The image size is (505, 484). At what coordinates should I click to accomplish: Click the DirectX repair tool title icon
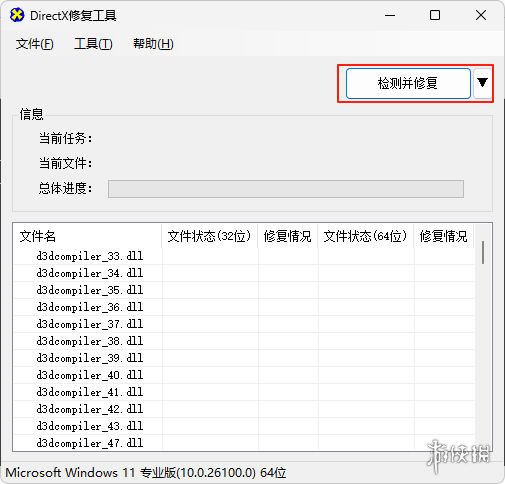coord(17,15)
